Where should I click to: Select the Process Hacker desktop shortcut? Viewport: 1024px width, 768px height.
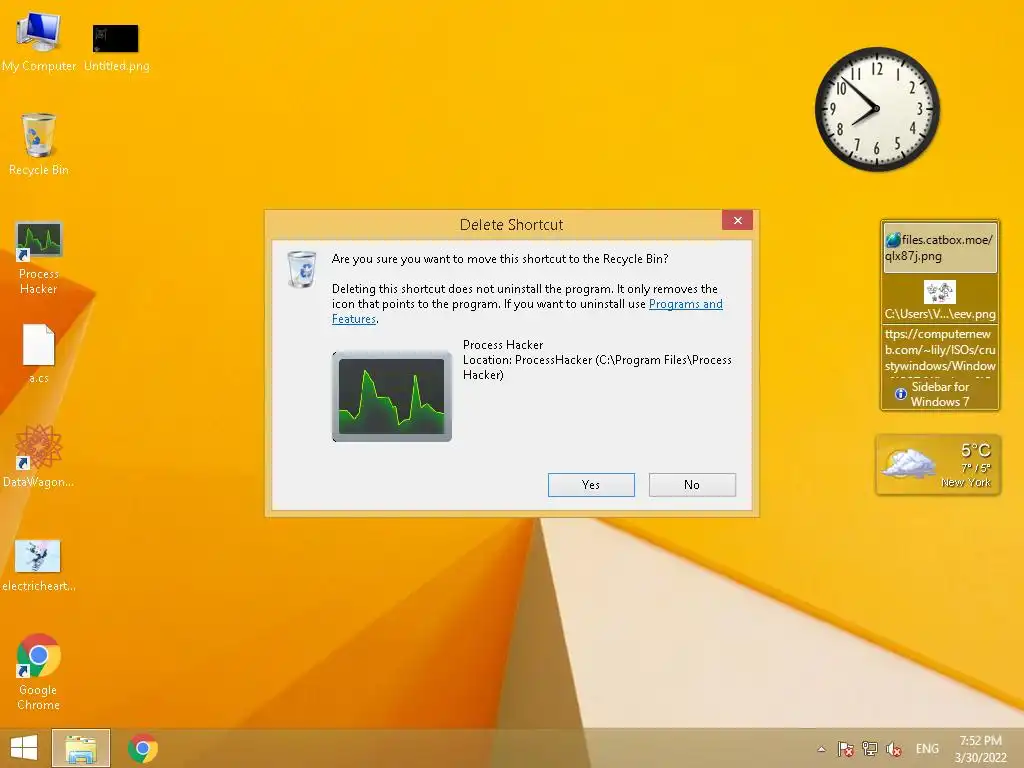point(39,258)
